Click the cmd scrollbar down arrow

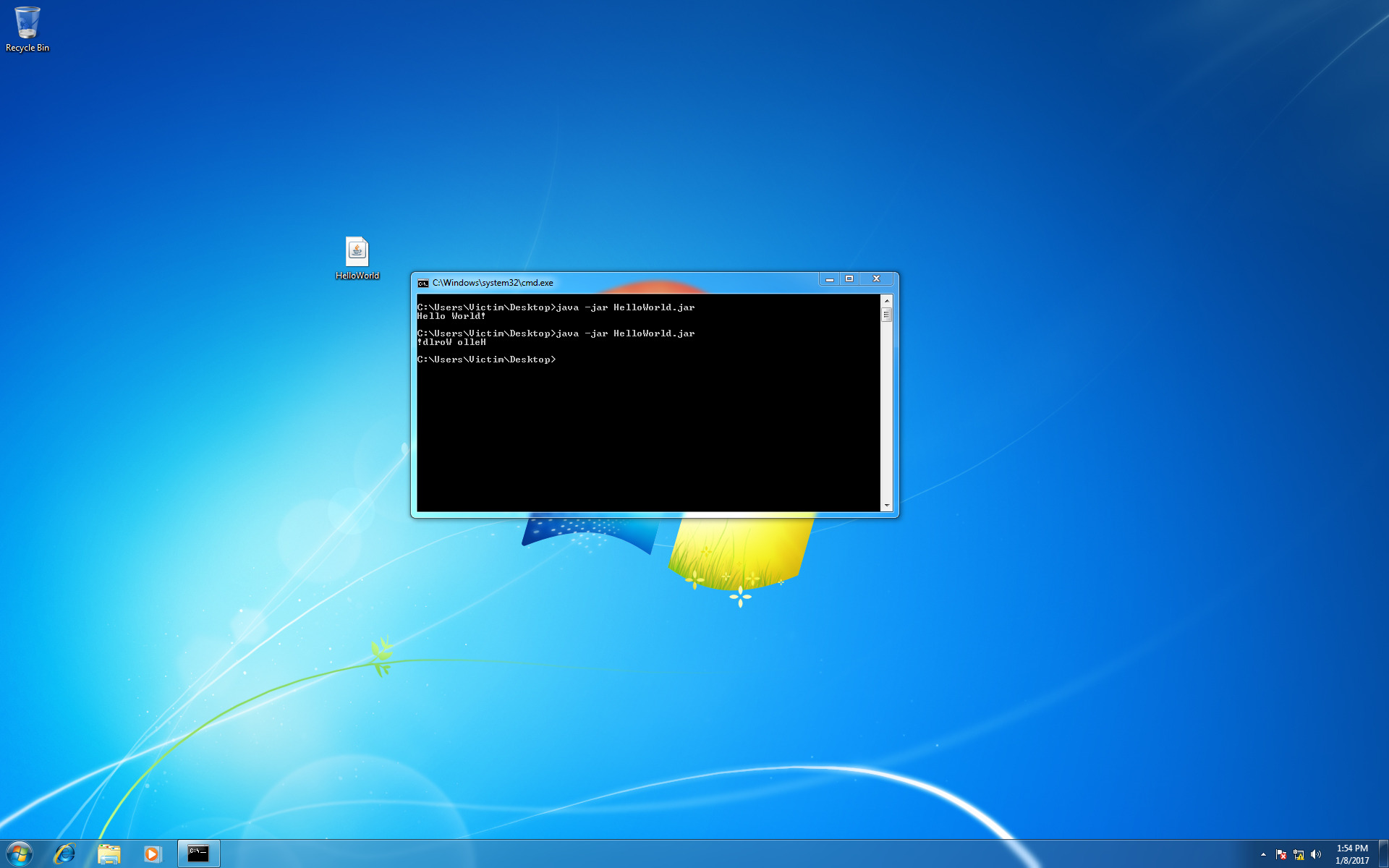pyautogui.click(x=886, y=506)
